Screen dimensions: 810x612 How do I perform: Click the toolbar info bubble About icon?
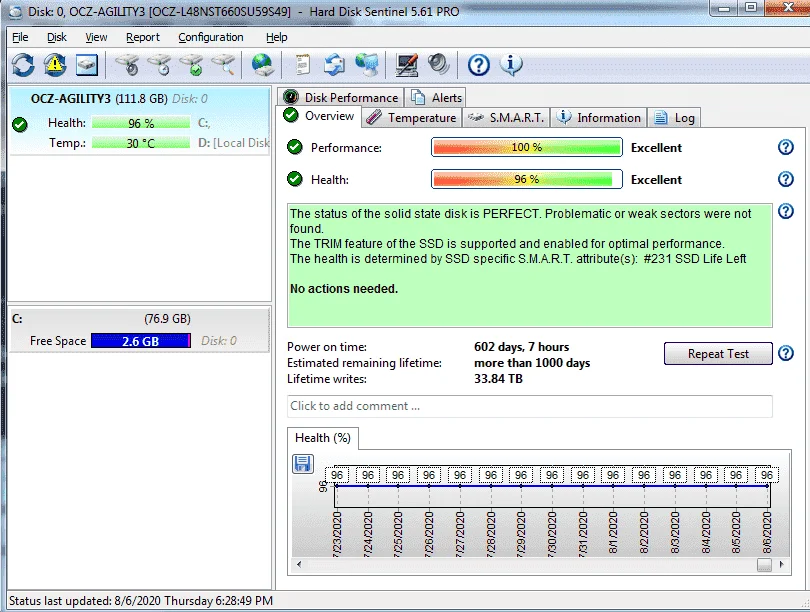511,65
